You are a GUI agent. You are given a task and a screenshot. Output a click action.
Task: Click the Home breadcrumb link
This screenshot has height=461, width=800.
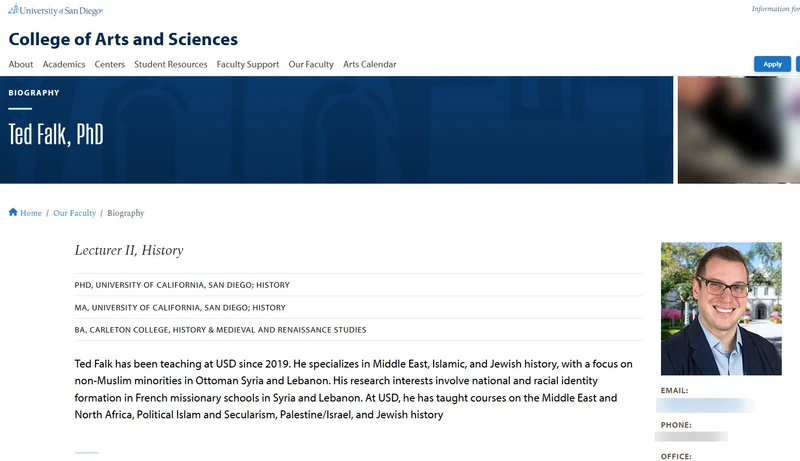(31, 213)
